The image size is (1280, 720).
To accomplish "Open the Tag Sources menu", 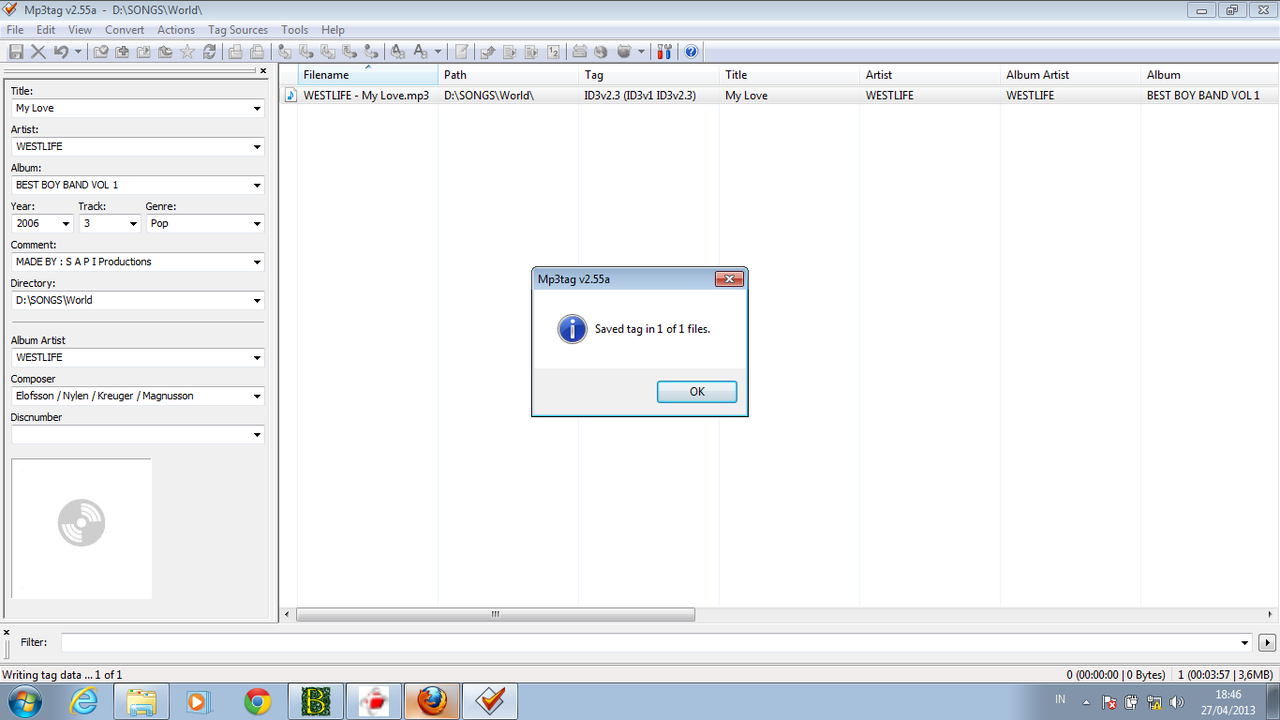I will click(x=238, y=30).
